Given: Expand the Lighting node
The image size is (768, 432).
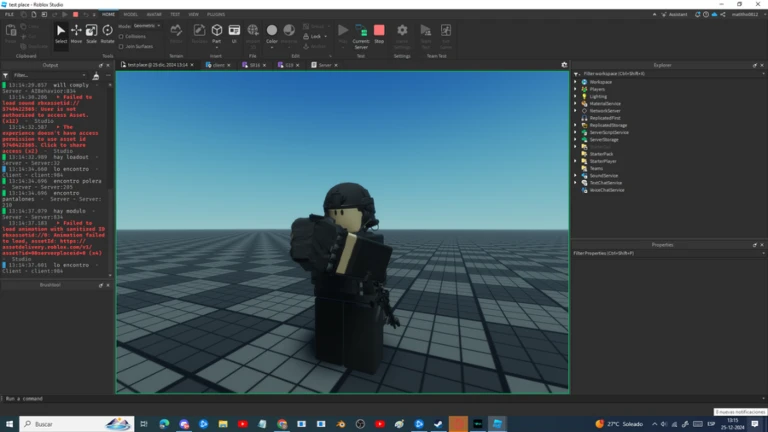Looking at the screenshot, I should click(576, 96).
